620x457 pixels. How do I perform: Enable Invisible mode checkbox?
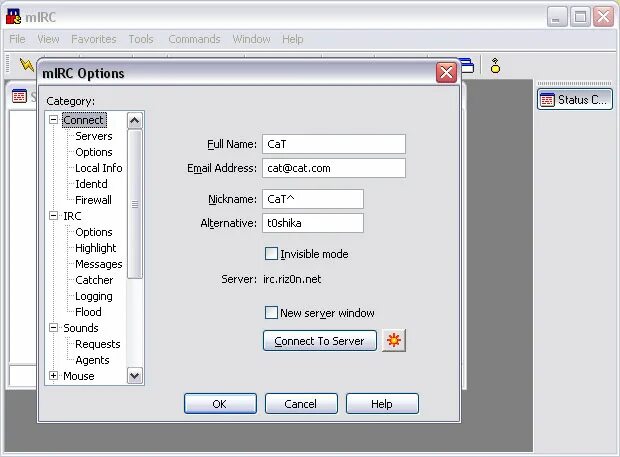[271, 254]
